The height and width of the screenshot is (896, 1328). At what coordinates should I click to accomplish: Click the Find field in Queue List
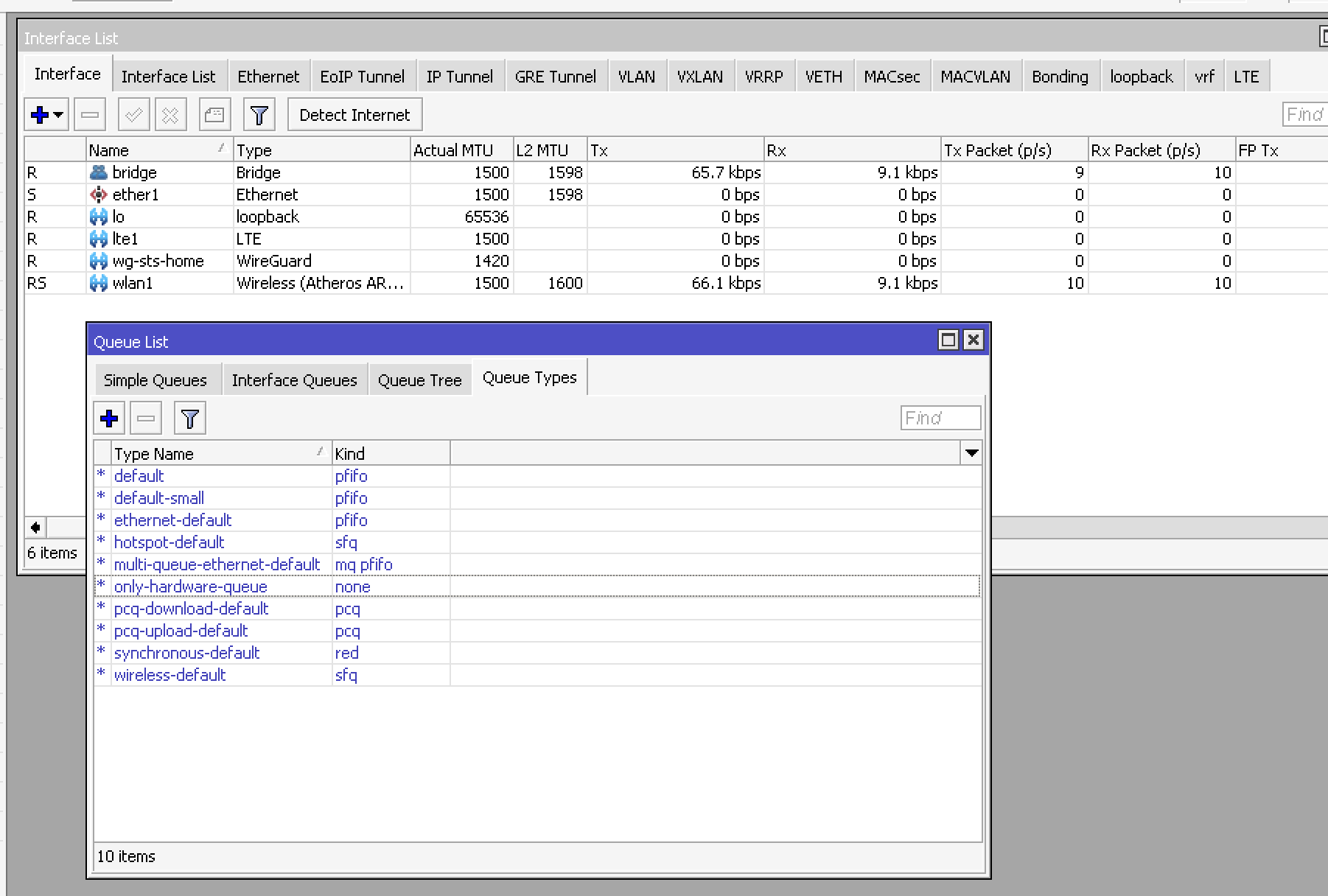pos(941,418)
